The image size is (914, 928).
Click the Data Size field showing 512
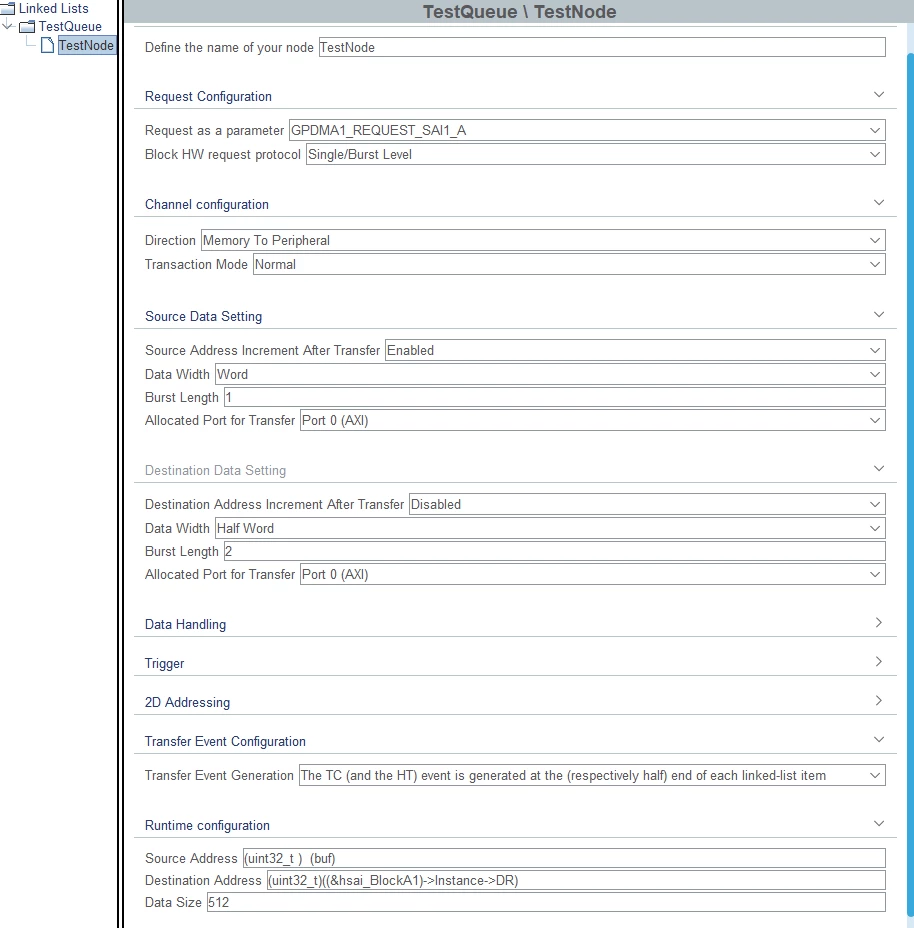546,903
